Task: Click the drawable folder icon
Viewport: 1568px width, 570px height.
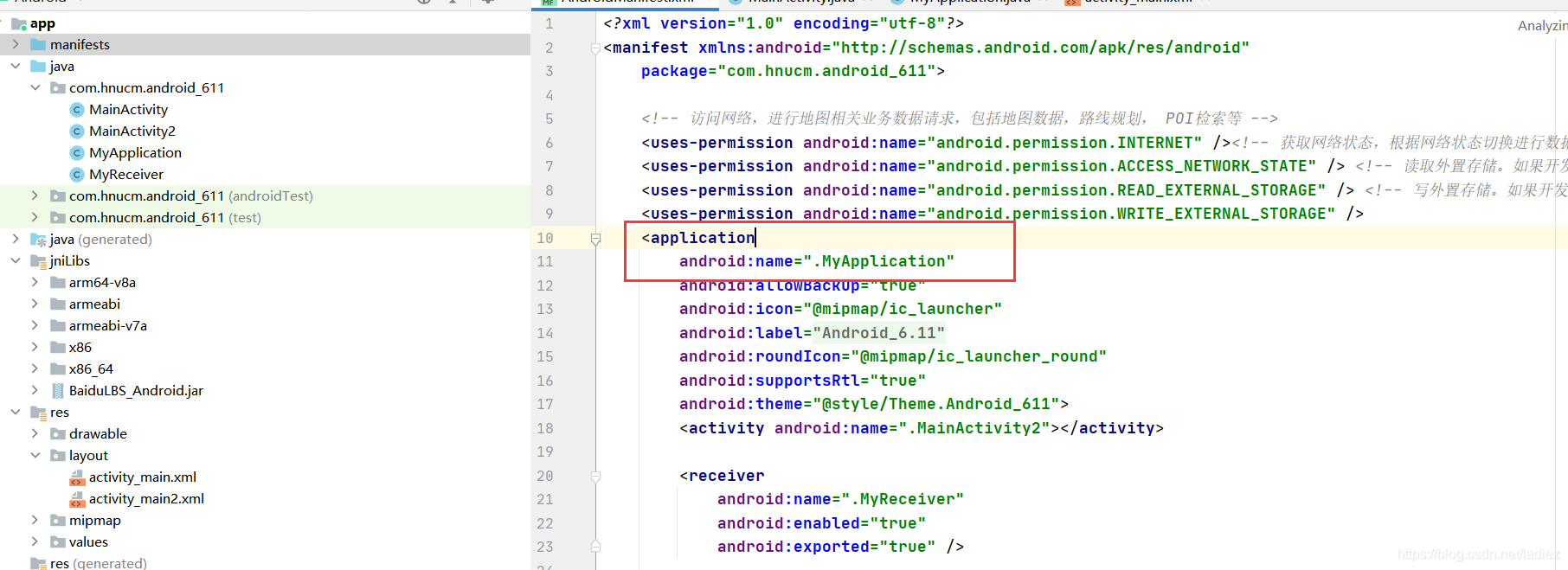Action: pyautogui.click(x=58, y=433)
